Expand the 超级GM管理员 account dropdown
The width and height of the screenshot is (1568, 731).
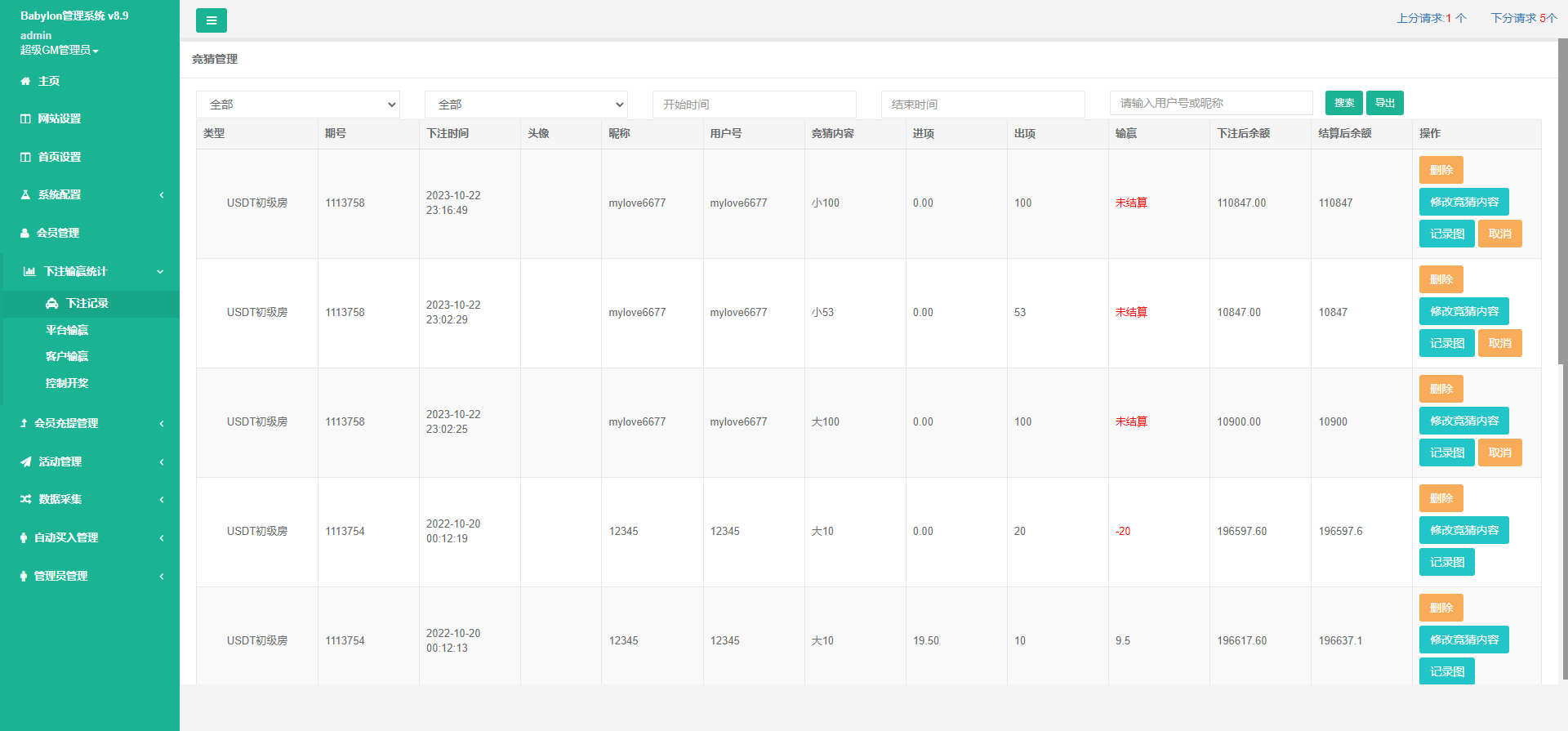pyautogui.click(x=59, y=51)
